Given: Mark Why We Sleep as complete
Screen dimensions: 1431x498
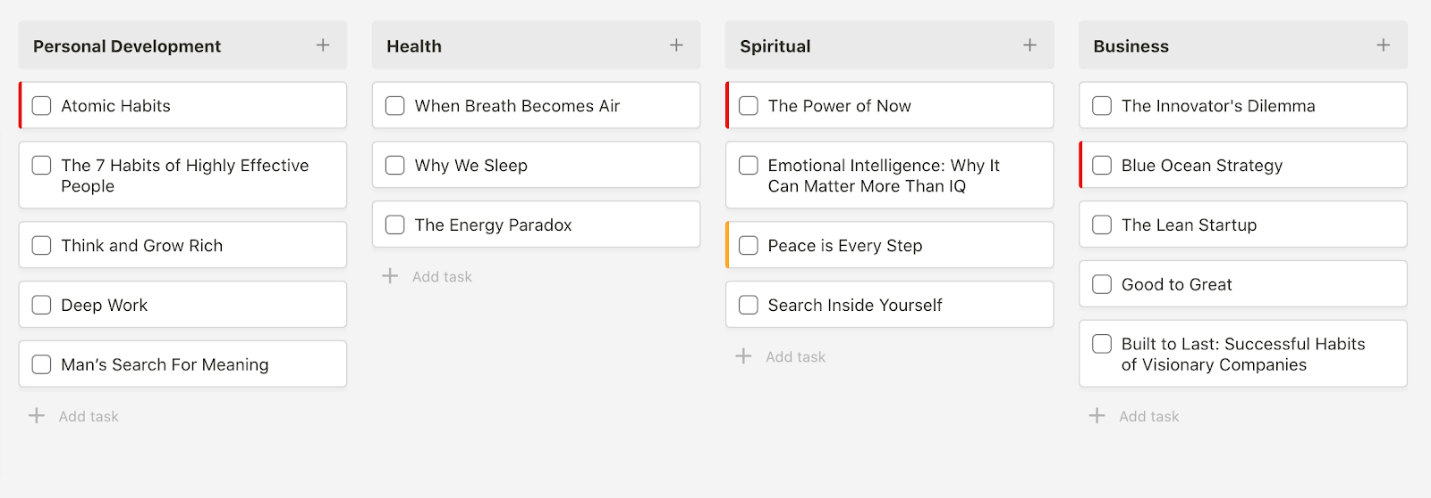Looking at the screenshot, I should click(x=395, y=165).
